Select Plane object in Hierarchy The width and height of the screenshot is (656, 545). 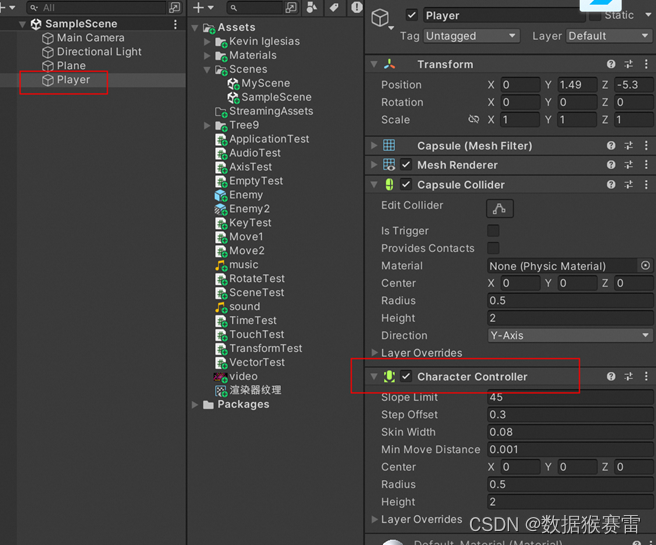coord(64,66)
